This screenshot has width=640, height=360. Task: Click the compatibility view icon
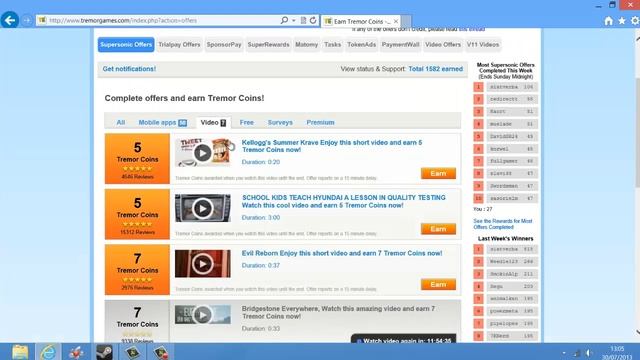(x=303, y=20)
